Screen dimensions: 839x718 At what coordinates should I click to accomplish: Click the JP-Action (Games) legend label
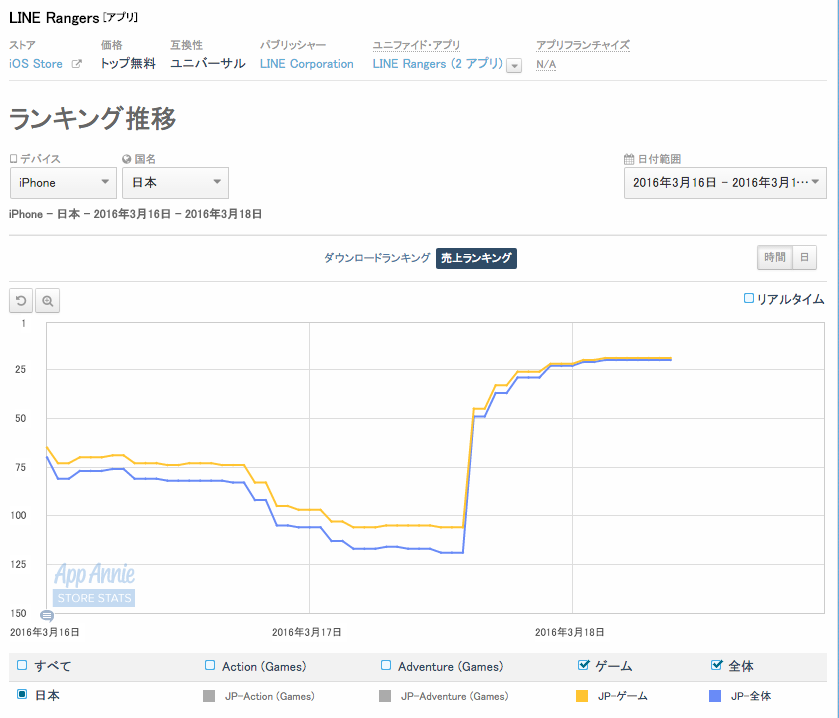tap(270, 696)
